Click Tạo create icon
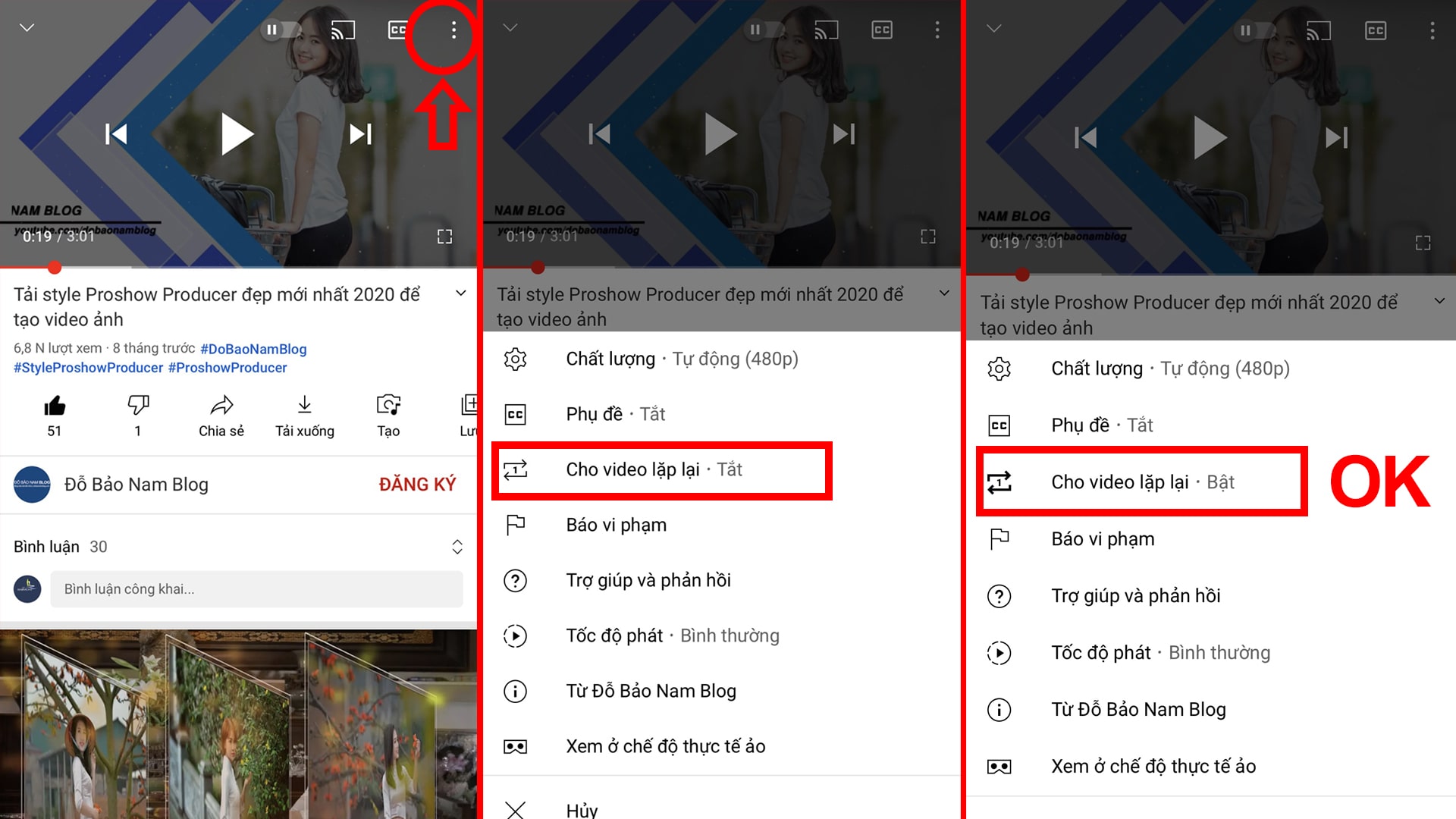Viewport: 1456px width, 819px height. (388, 405)
